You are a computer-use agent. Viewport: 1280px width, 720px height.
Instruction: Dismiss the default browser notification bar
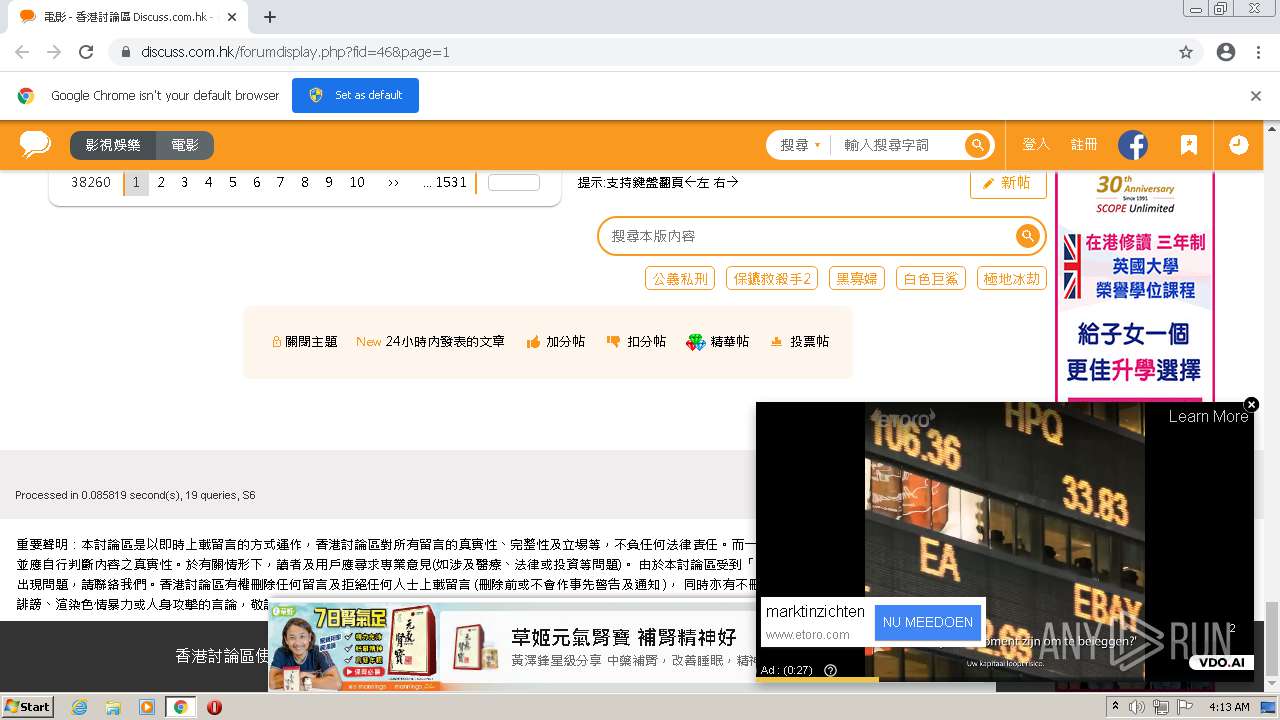tap(1256, 96)
